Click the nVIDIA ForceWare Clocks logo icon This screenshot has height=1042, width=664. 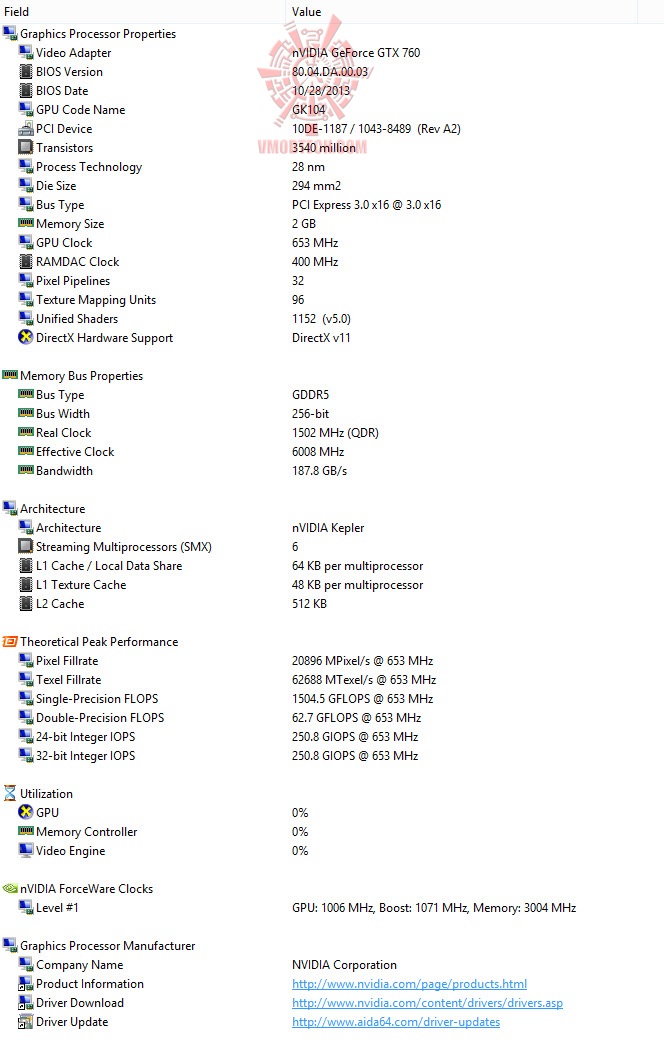10,888
